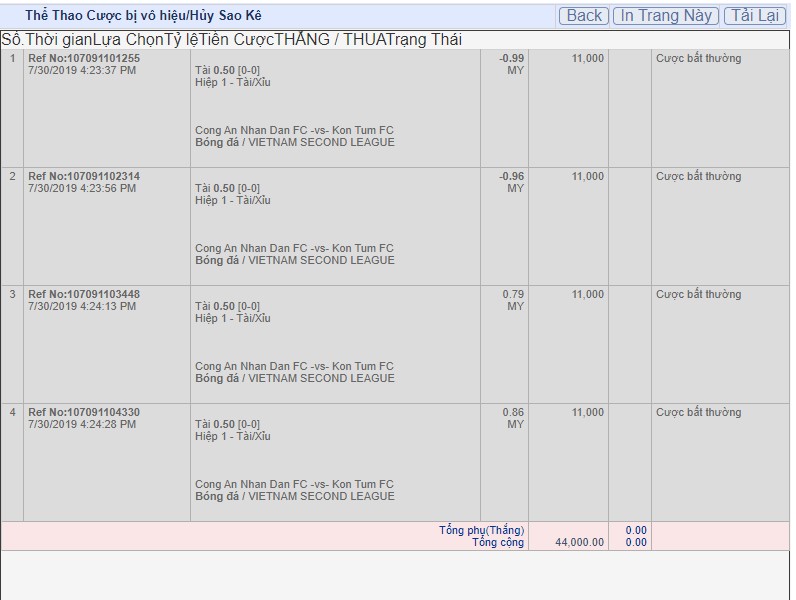Select Ref No:107091103448 in row 3
The height and width of the screenshot is (600, 796).
(84, 294)
